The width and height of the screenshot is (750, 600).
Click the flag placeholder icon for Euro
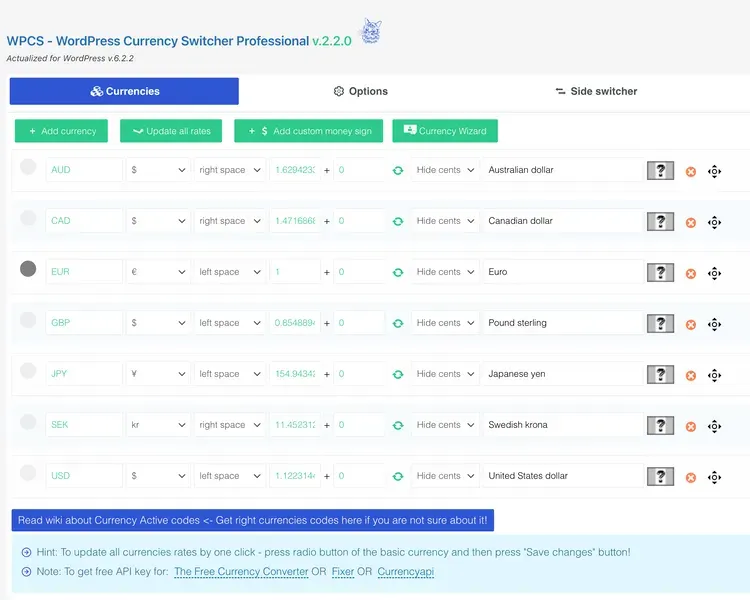point(660,273)
